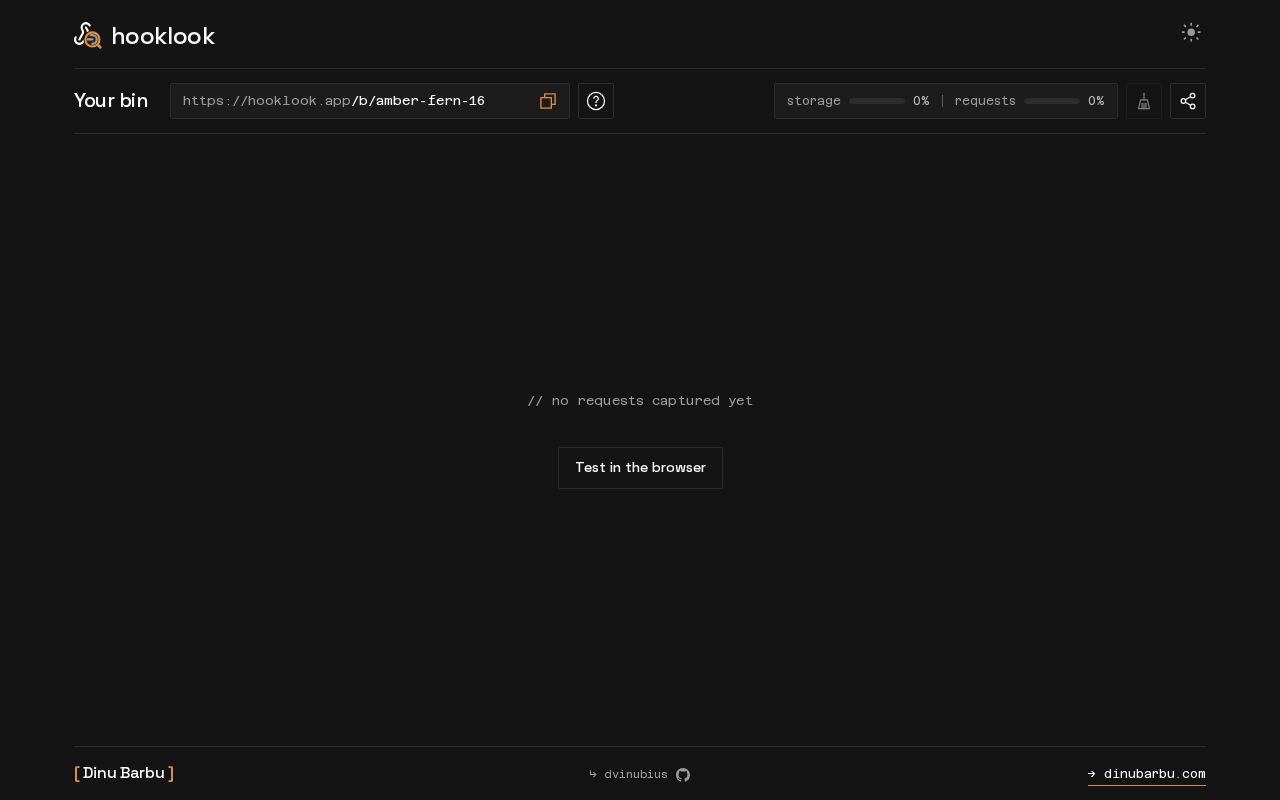Screen dimensions: 1280x800
Task: Click the hooklook webhook logo icon
Action: [88, 35]
